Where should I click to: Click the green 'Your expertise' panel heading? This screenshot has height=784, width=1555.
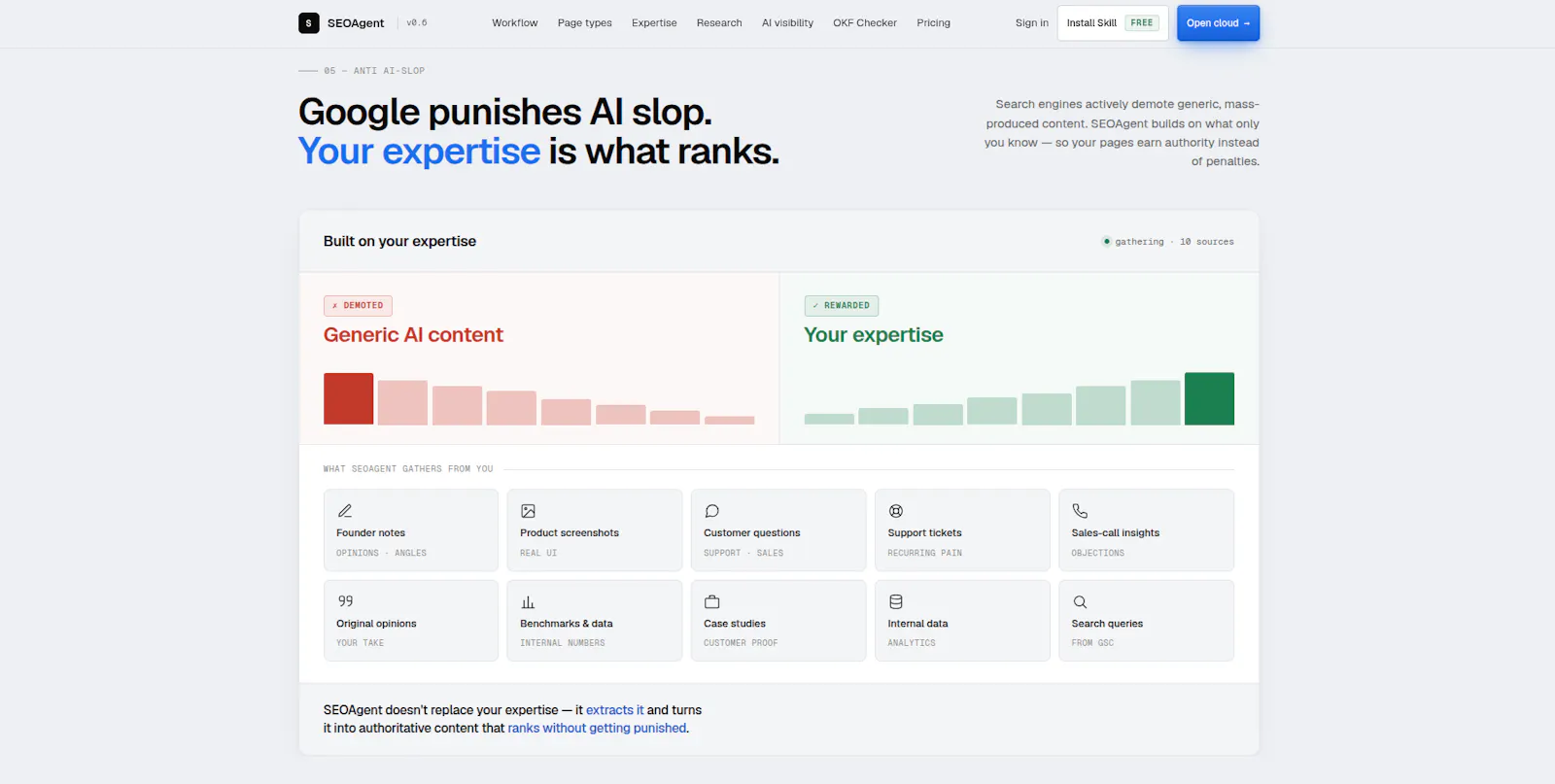pos(874,335)
